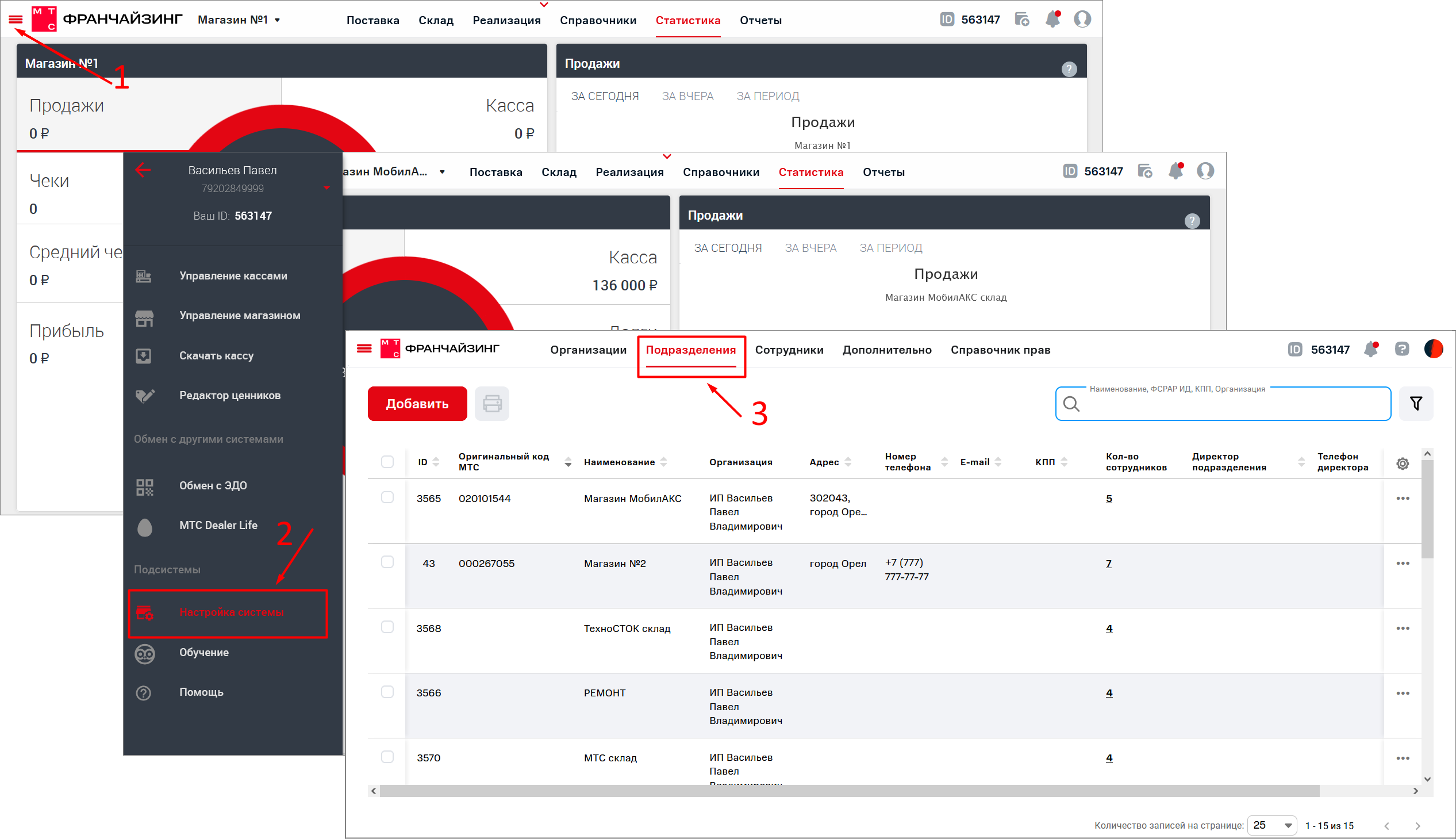Expand user account arrow under Васильев Павел

click(x=326, y=188)
